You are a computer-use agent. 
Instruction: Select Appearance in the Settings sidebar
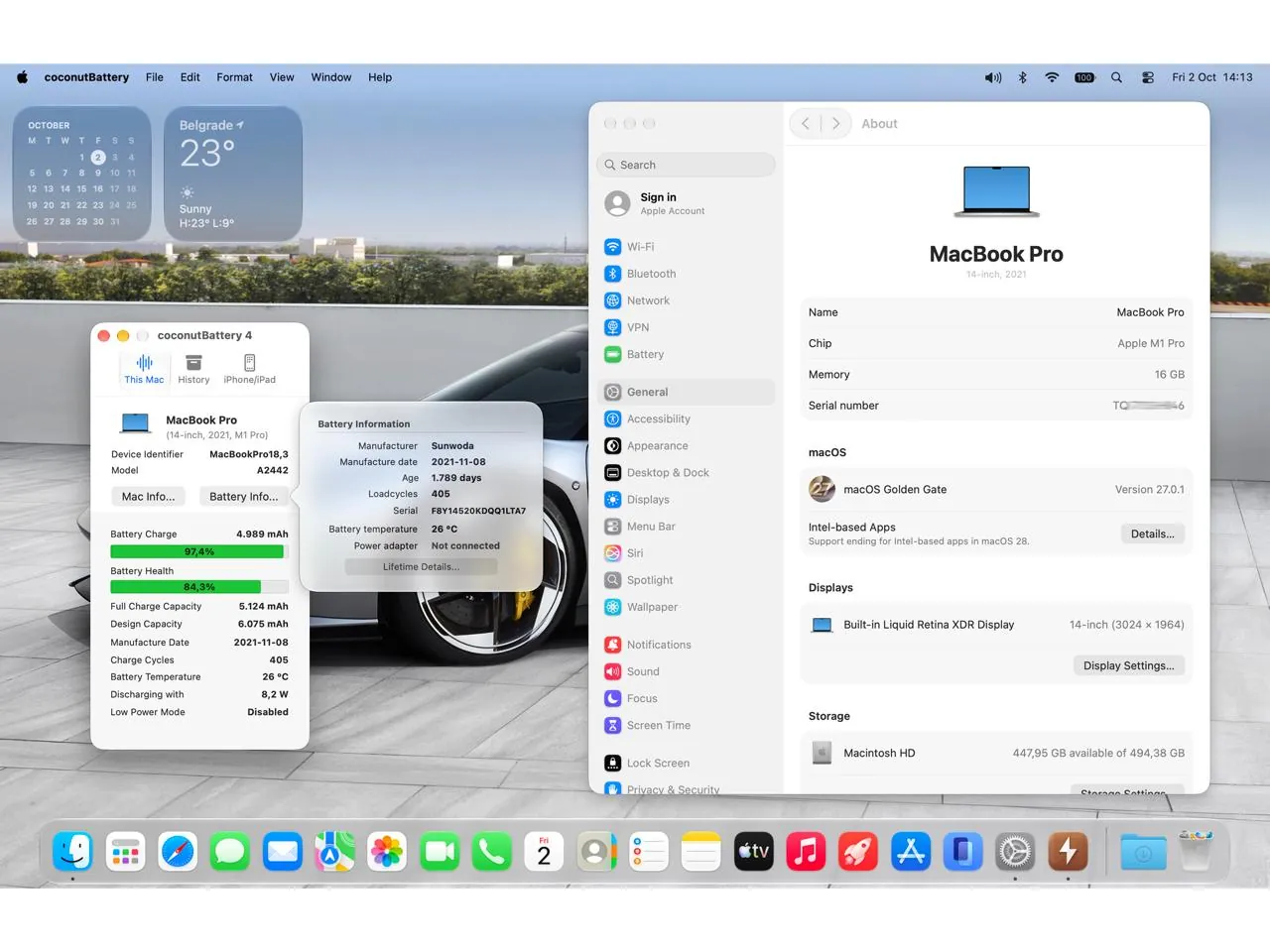pos(688,446)
